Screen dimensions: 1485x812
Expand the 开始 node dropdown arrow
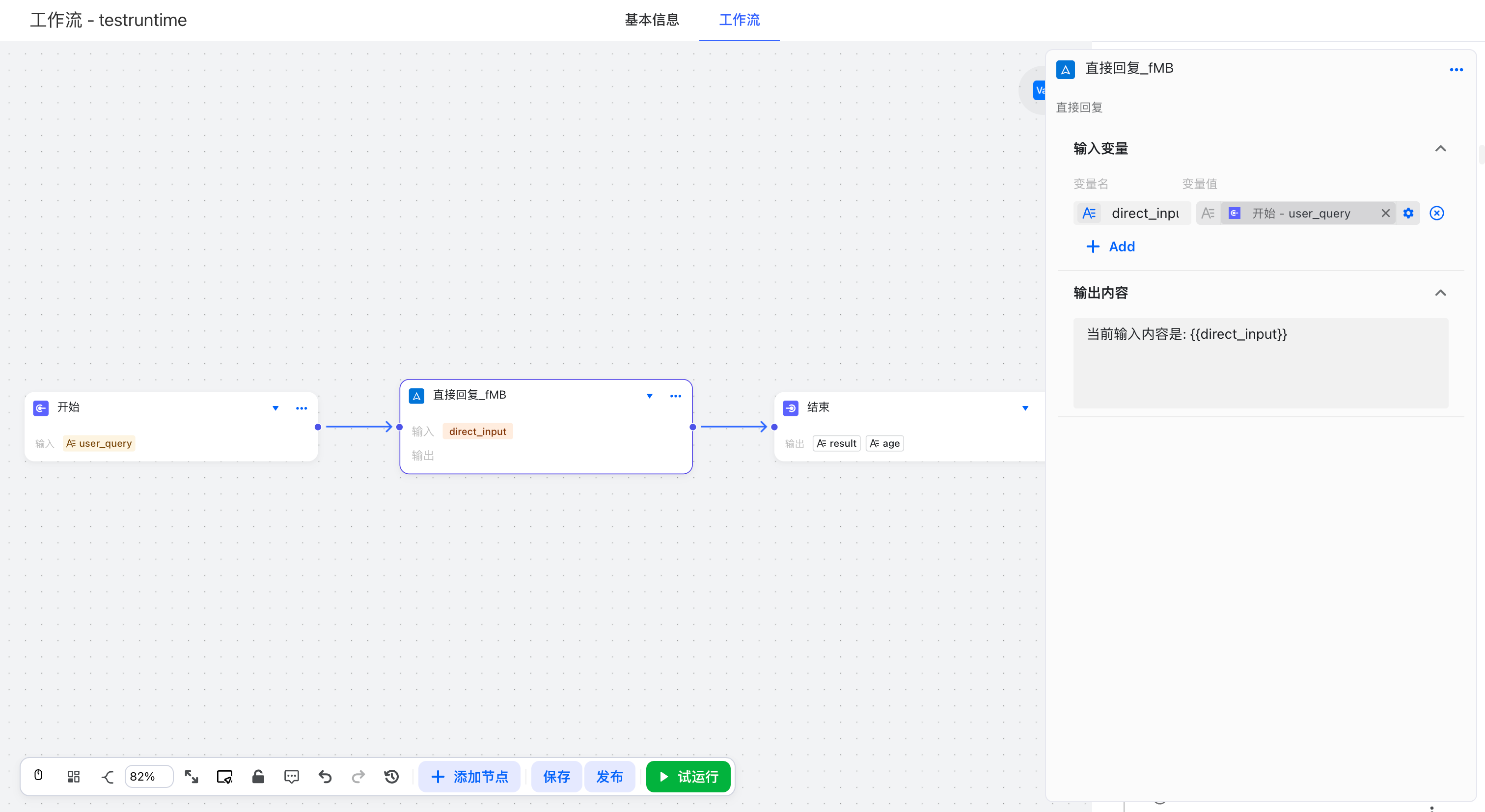(275, 408)
